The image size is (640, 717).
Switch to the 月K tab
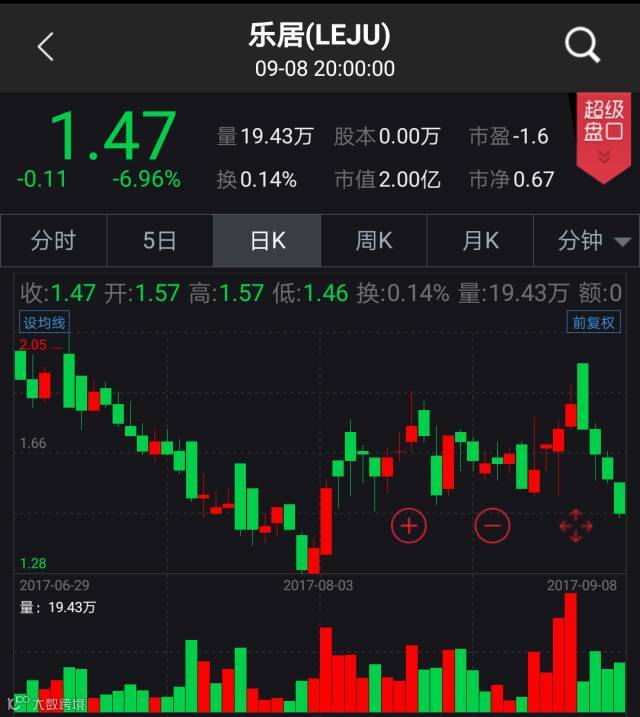click(x=480, y=241)
